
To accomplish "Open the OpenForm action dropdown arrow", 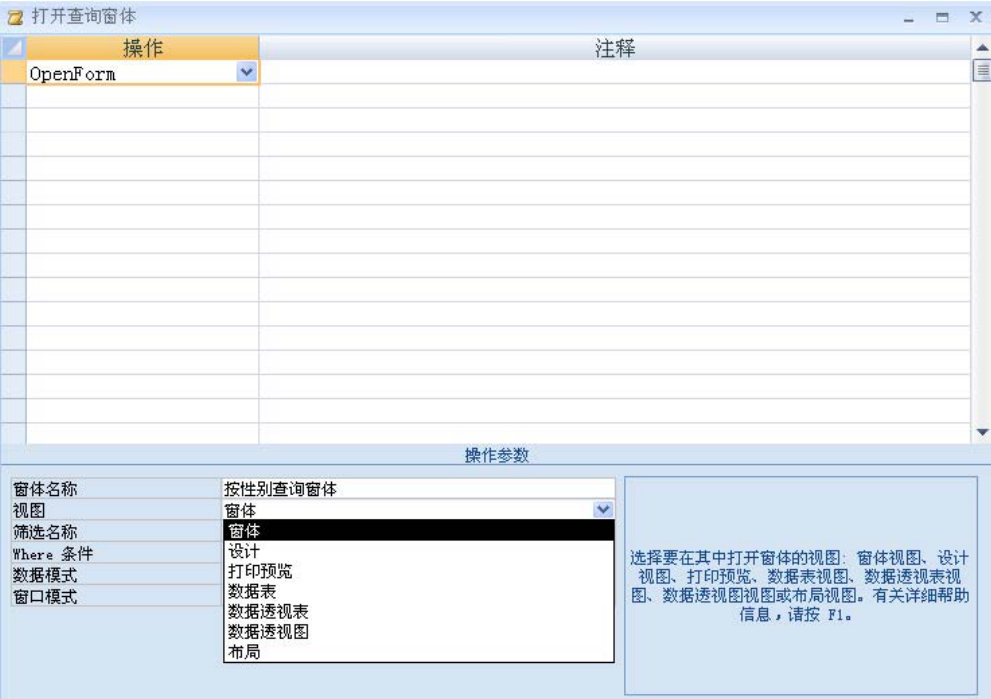I will point(246,72).
